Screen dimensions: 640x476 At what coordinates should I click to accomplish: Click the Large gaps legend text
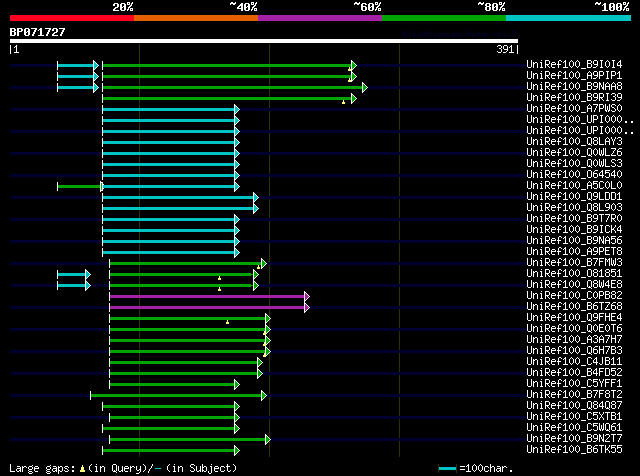[123, 468]
